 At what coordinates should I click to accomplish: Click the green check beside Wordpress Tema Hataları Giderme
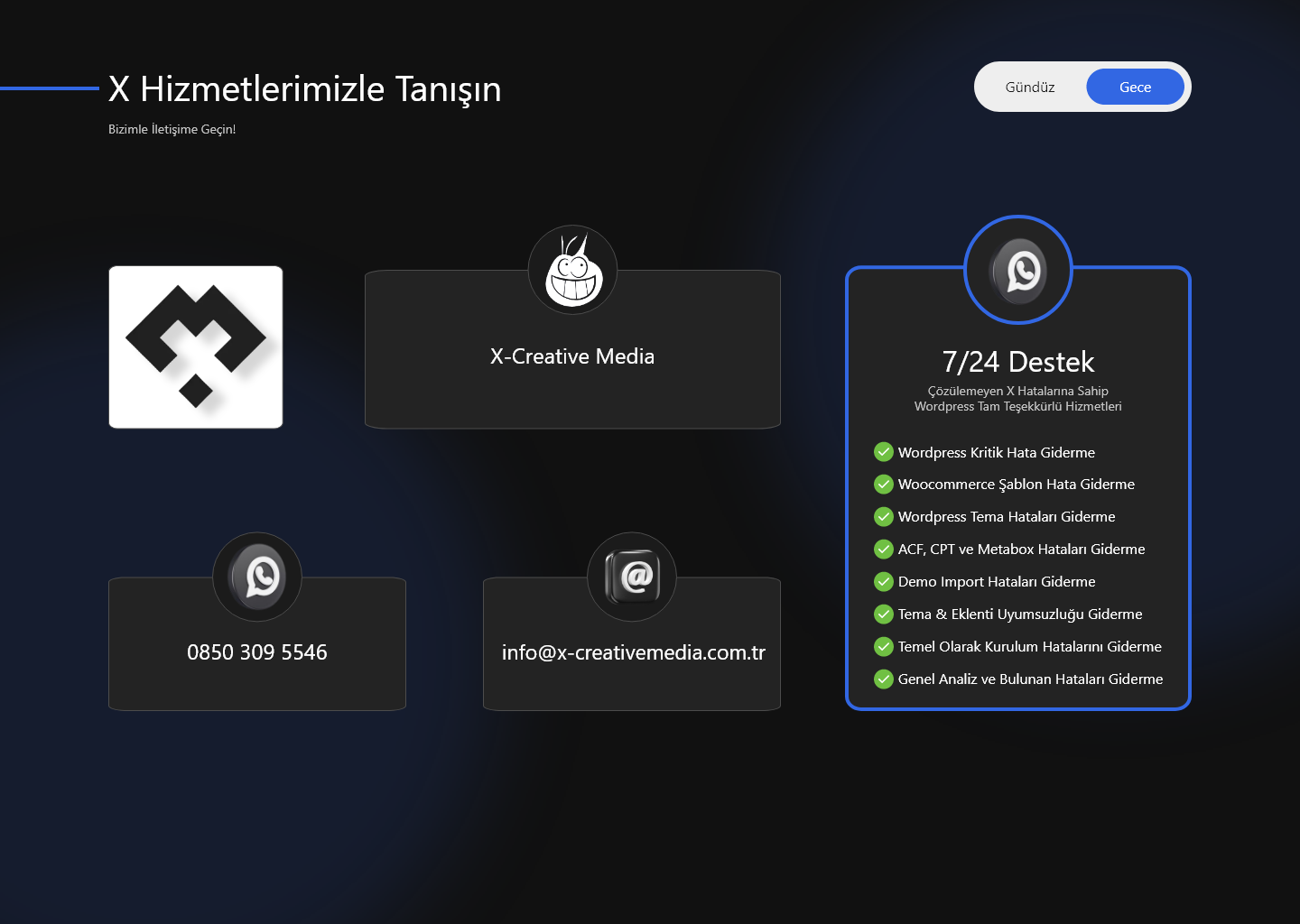pos(884,517)
